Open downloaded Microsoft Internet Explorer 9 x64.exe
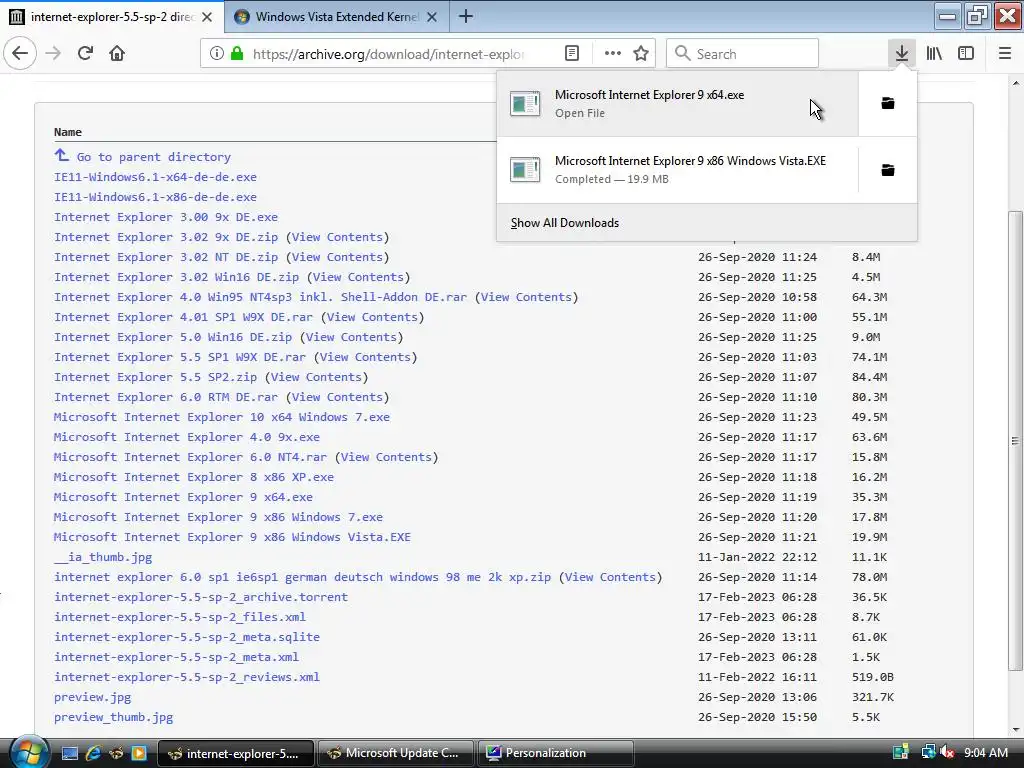Image resolution: width=1024 pixels, height=768 pixels. click(x=677, y=103)
